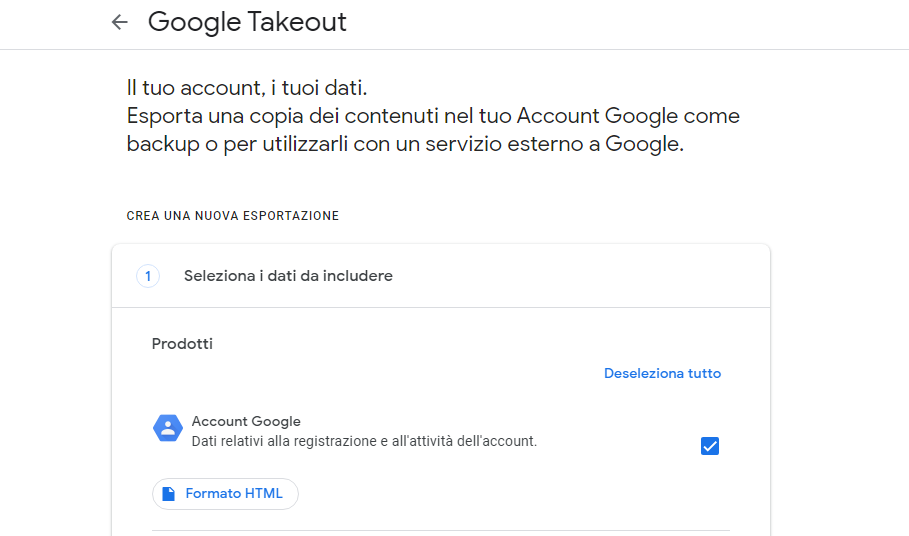Click the text Account Google come in the intro

628,116
